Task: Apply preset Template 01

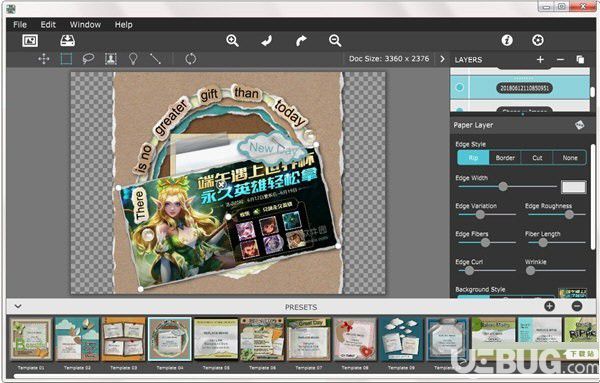Action: 31,339
